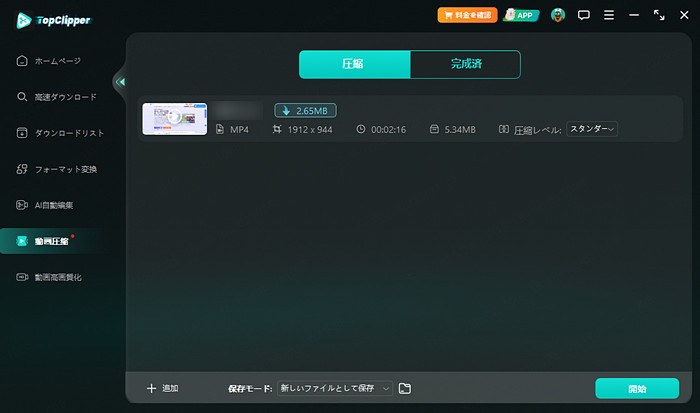Open 高速ダウンロード in the sidebar
Image resolution: width=700 pixels, height=413 pixels.
click(56, 97)
